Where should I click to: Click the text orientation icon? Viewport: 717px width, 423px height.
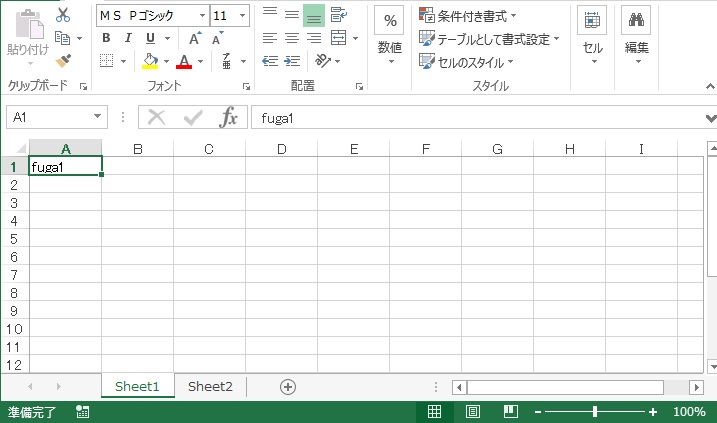coord(322,60)
